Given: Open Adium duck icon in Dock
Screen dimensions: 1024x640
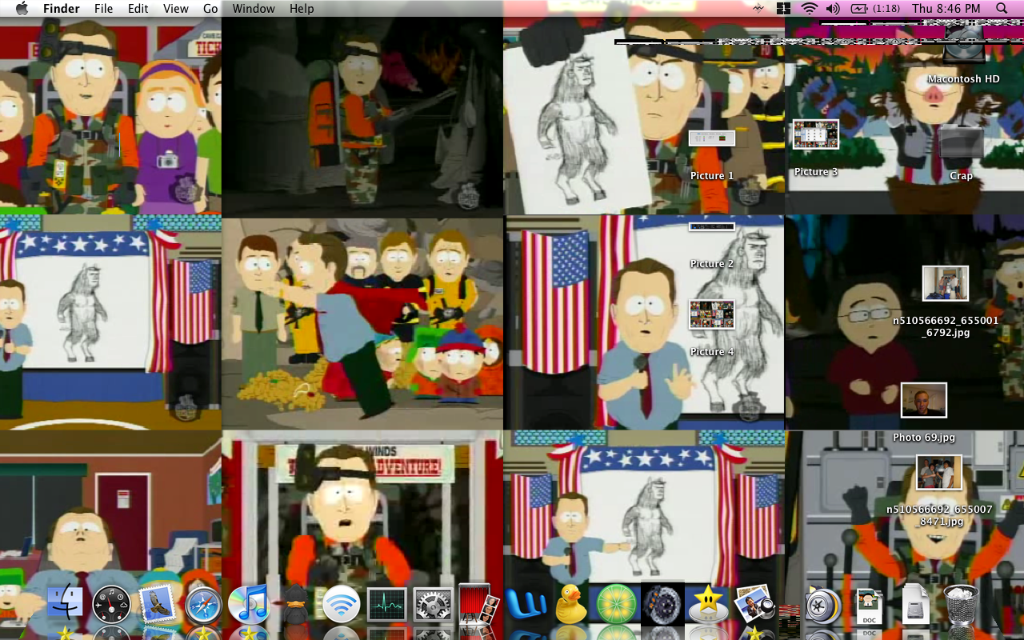Looking at the screenshot, I should pos(295,605).
